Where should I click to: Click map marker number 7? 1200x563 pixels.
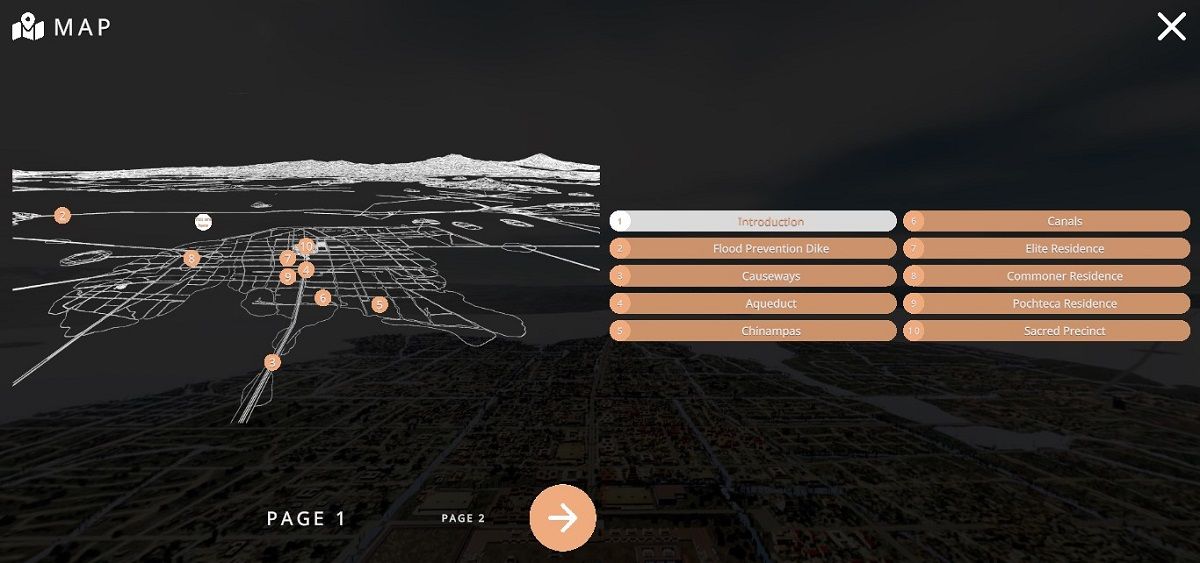[288, 258]
